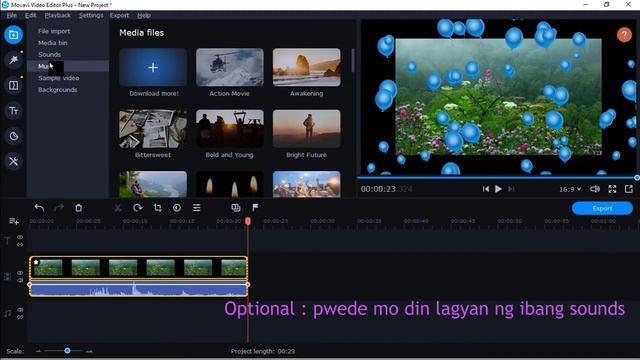Screen dimensions: 640x360
Task: Split the clip with scissors icon
Action: 118,208
